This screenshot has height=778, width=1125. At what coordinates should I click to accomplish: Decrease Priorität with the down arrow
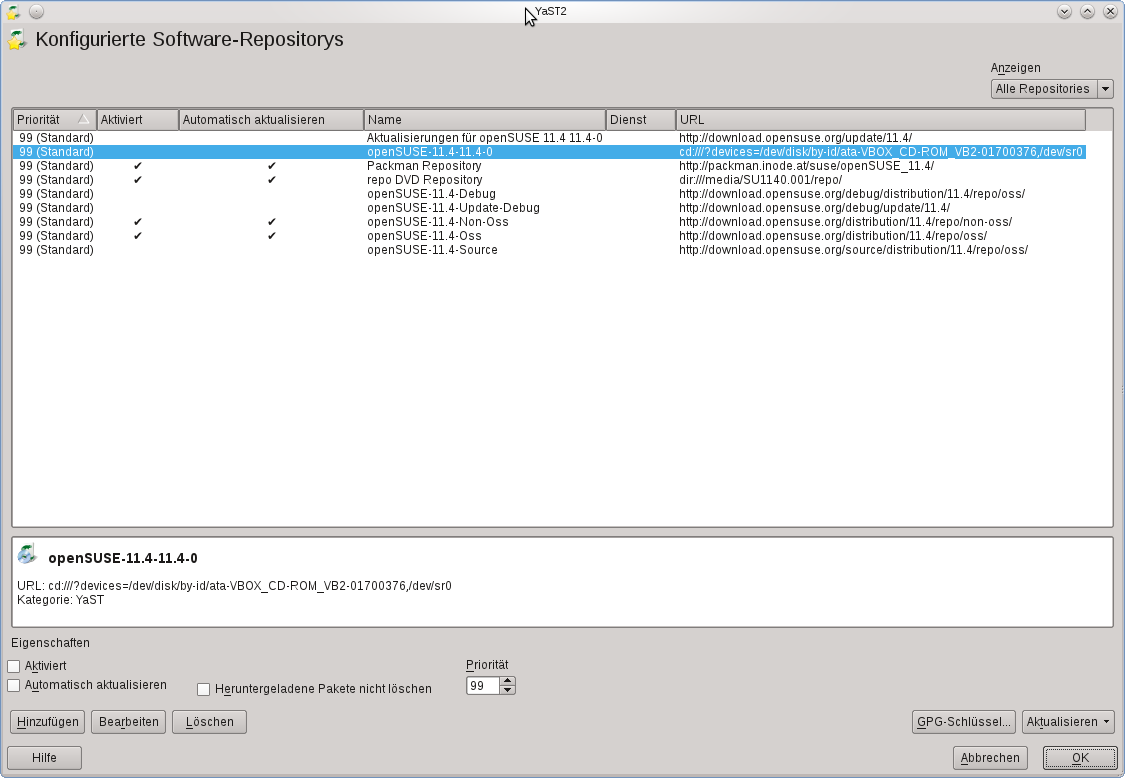pyautogui.click(x=507, y=690)
